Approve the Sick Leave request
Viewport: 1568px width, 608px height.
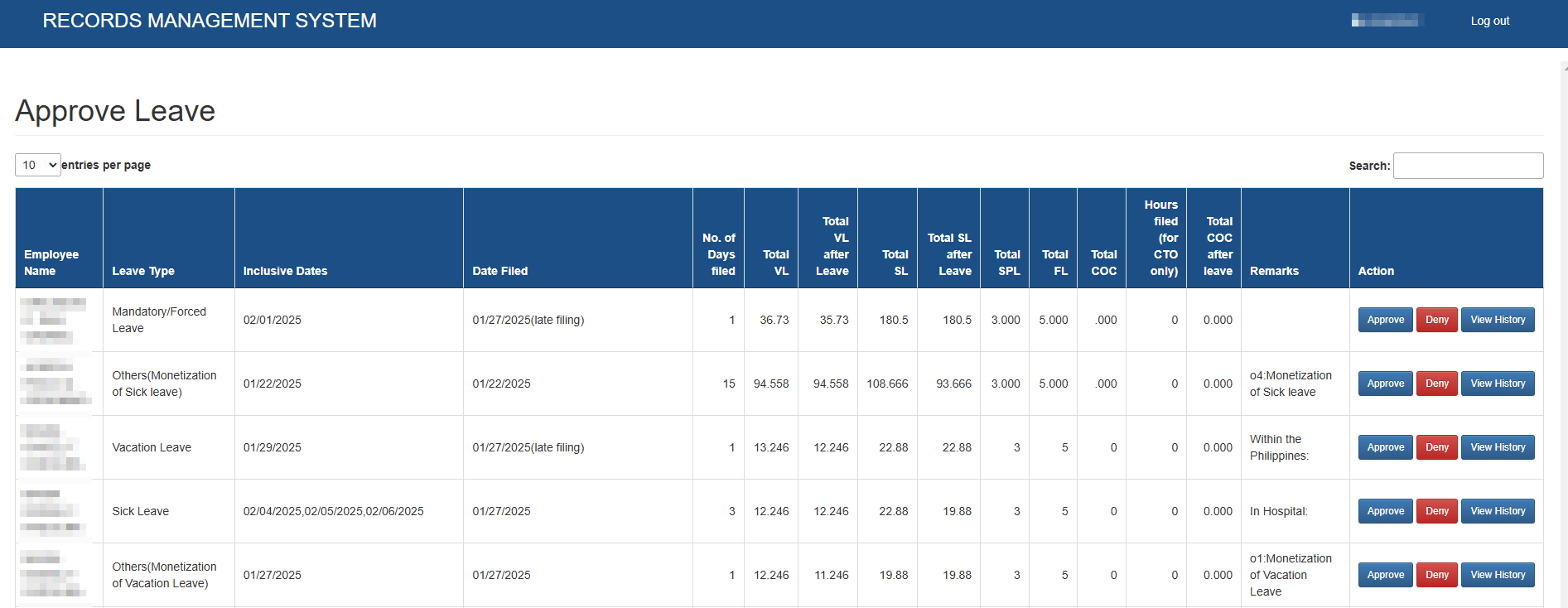pyautogui.click(x=1385, y=511)
